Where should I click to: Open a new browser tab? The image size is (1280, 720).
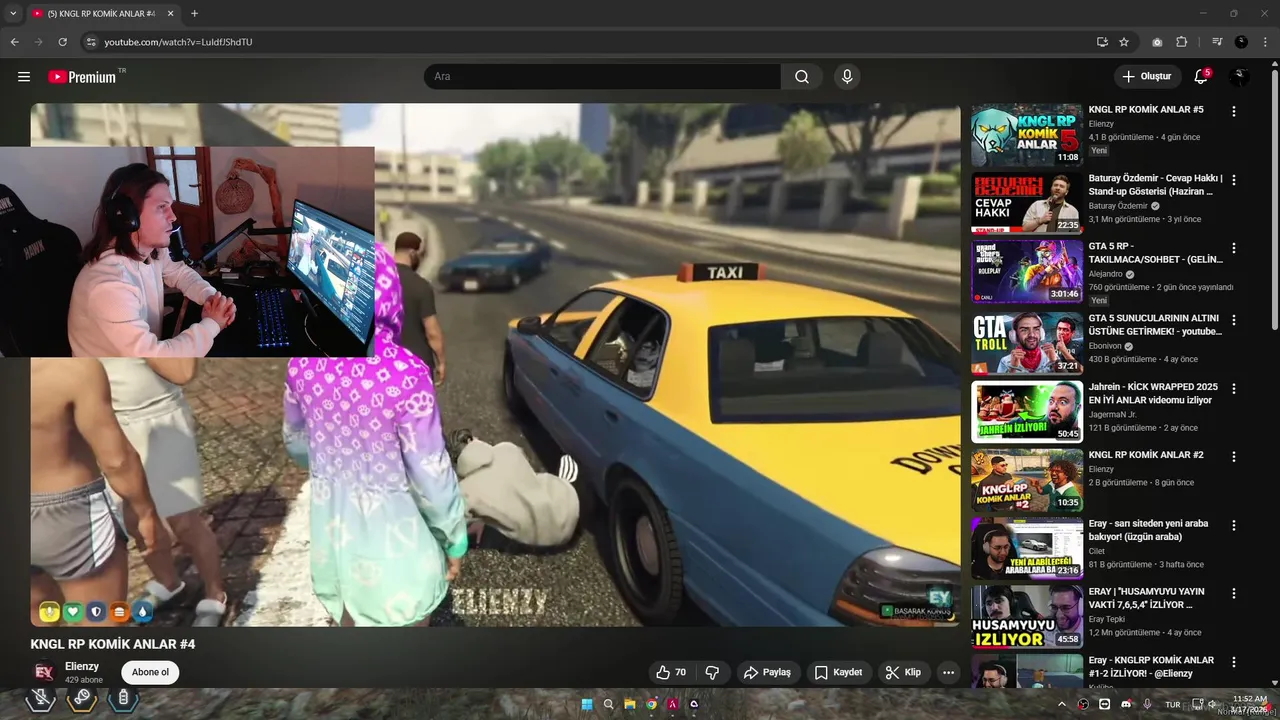(194, 13)
